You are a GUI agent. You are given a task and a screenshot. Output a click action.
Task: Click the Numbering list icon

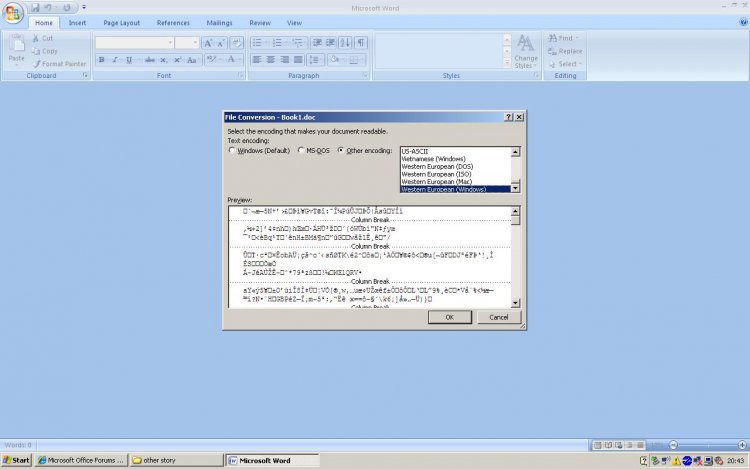tap(277, 43)
